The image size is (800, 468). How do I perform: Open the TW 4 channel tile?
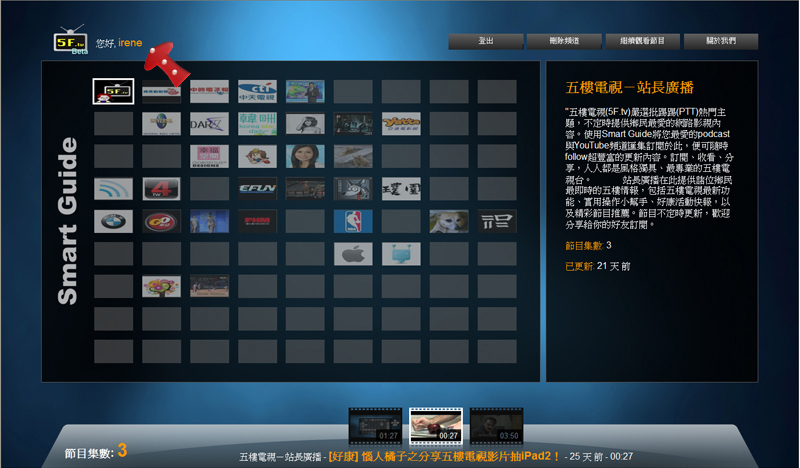click(161, 189)
